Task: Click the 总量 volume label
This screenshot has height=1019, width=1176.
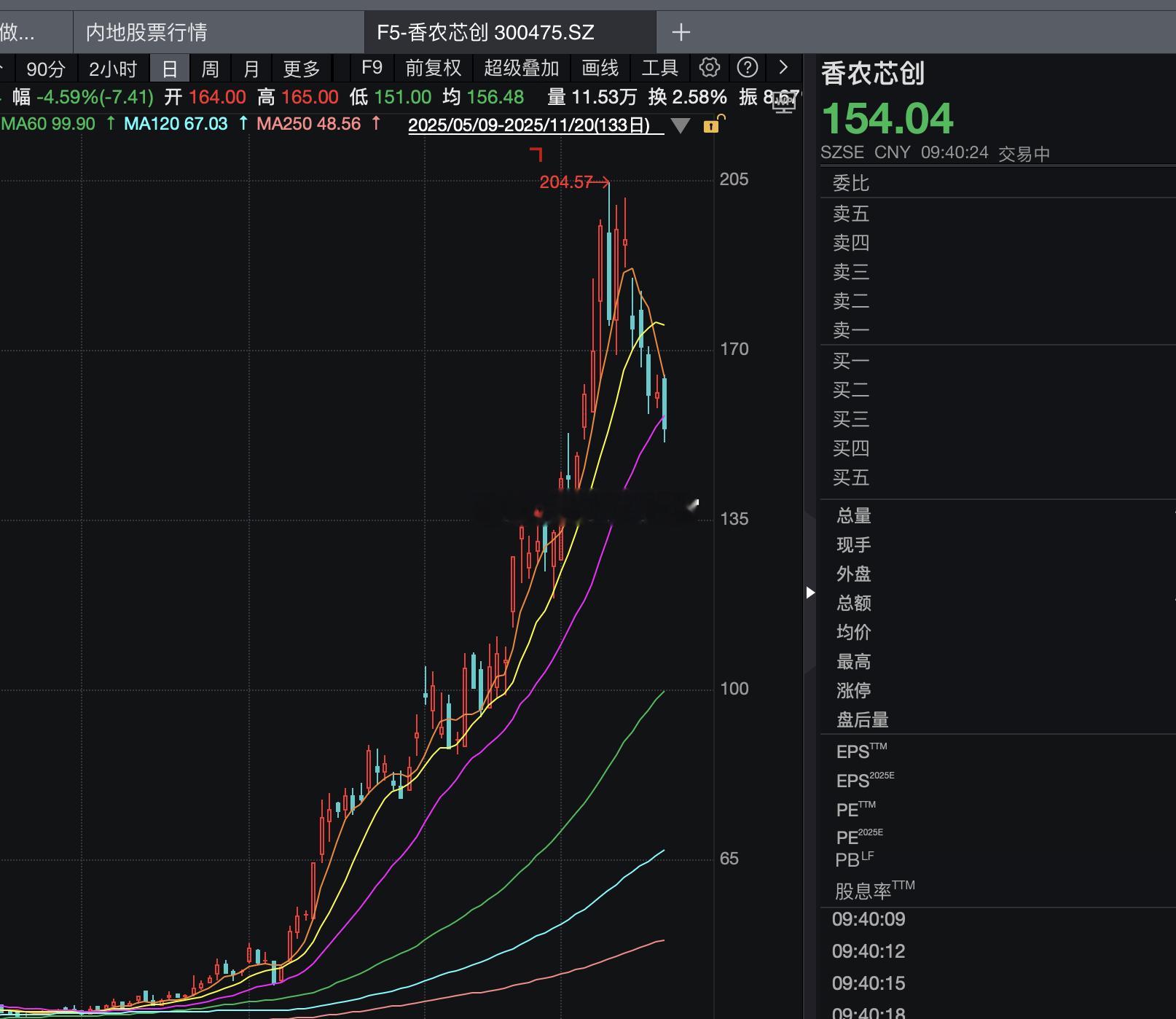Action: (x=854, y=516)
